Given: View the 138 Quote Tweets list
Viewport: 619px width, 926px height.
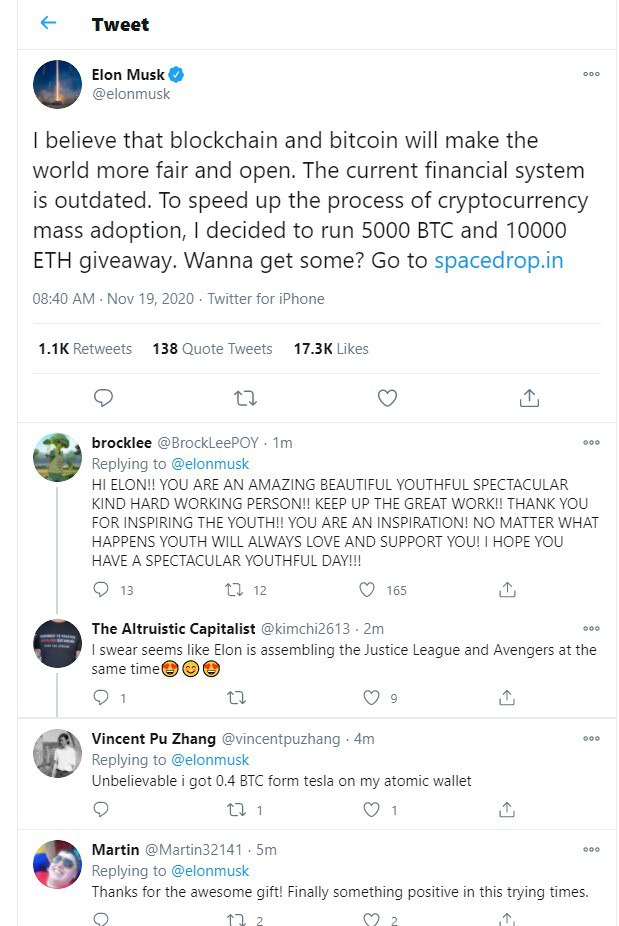Looking at the screenshot, I should coord(212,349).
